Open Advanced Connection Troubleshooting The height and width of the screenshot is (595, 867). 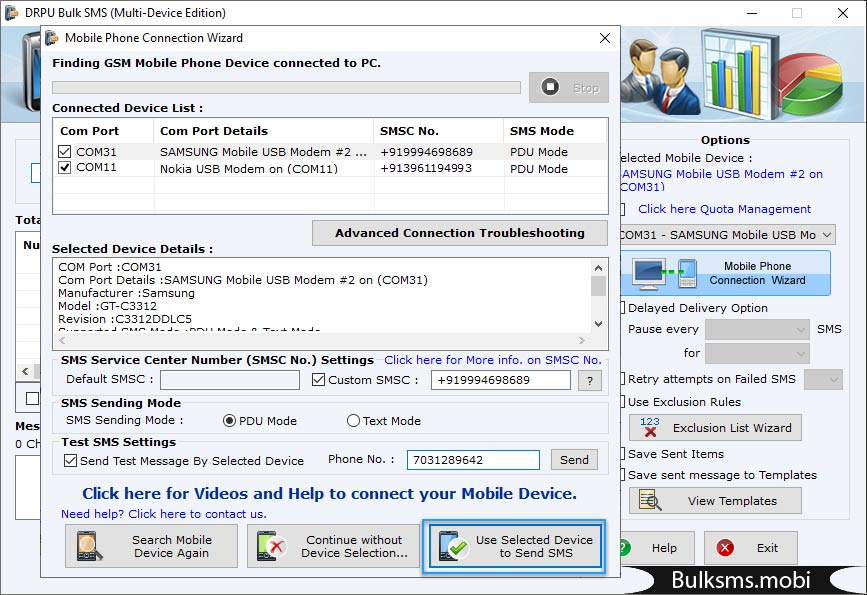[459, 233]
